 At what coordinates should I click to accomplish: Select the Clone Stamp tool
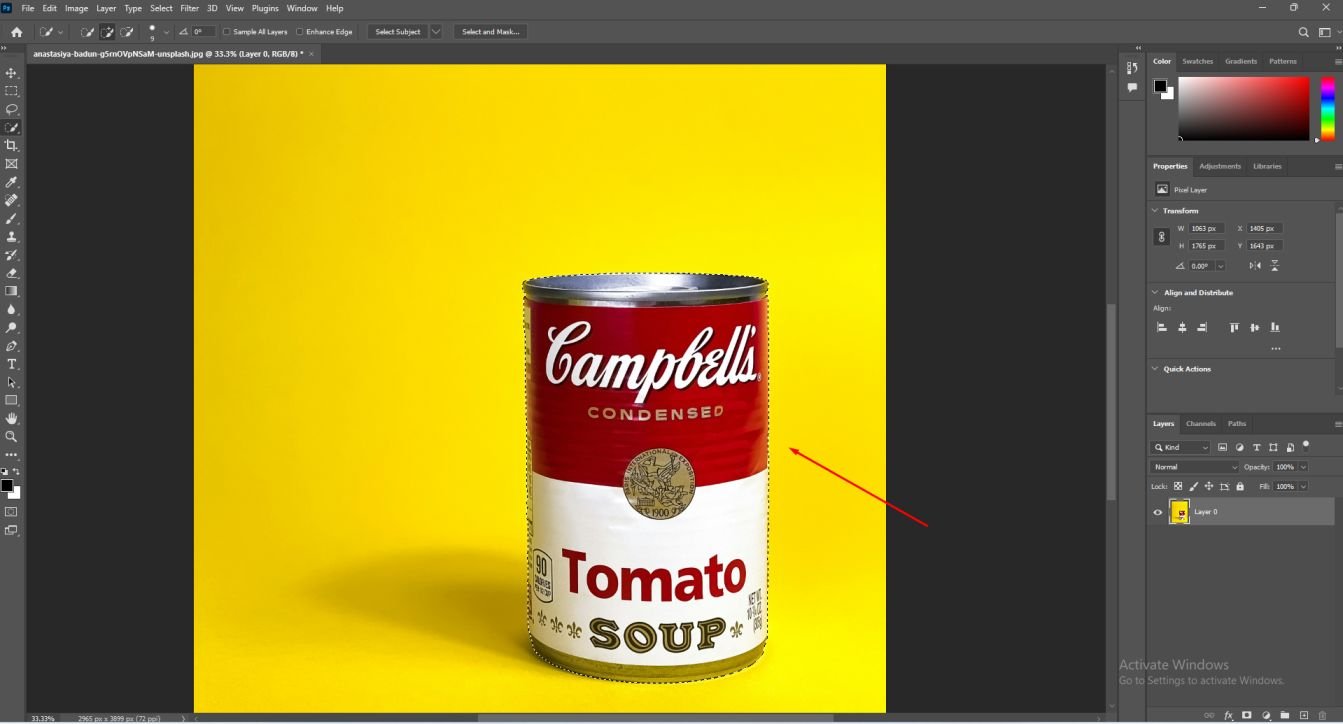12,237
